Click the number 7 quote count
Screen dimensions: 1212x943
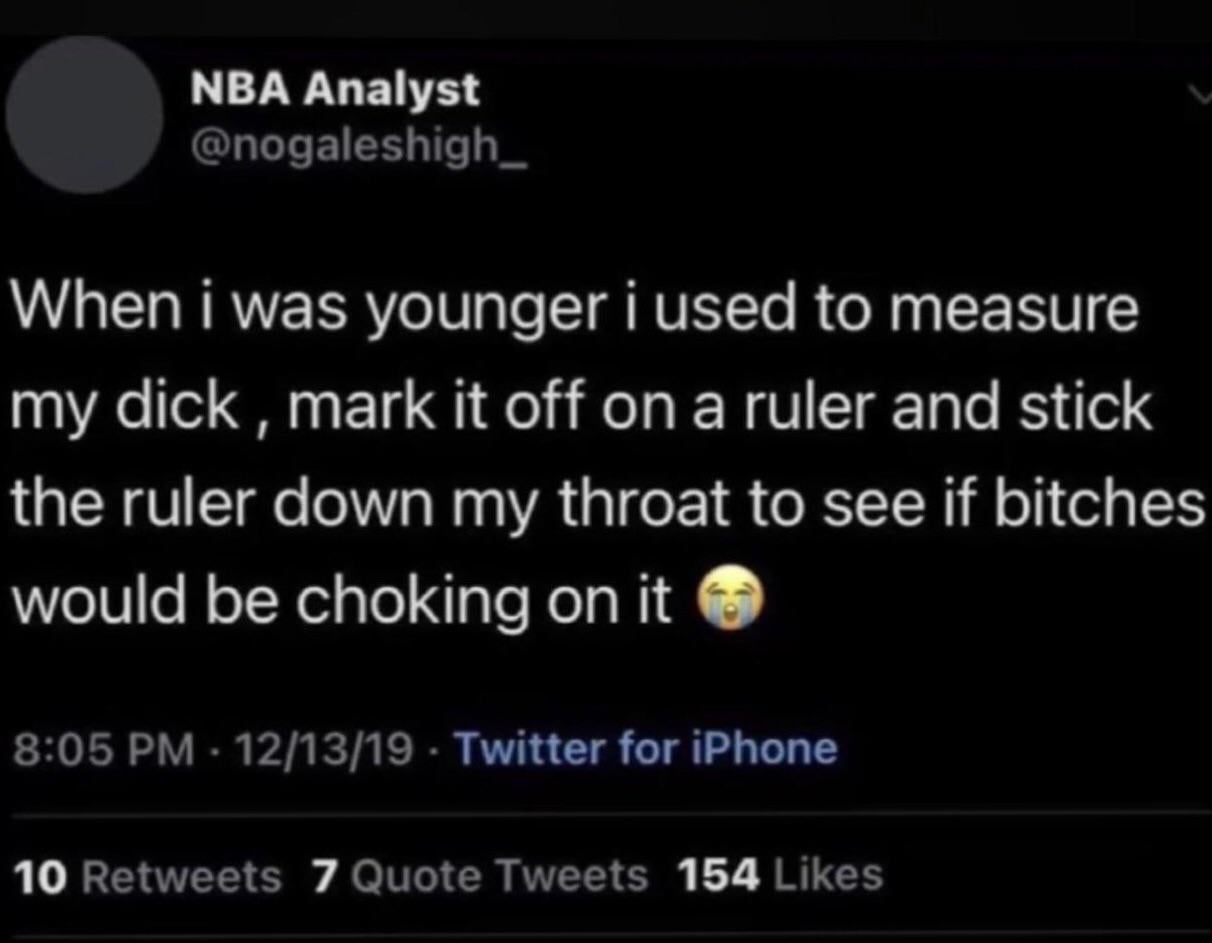(323, 876)
